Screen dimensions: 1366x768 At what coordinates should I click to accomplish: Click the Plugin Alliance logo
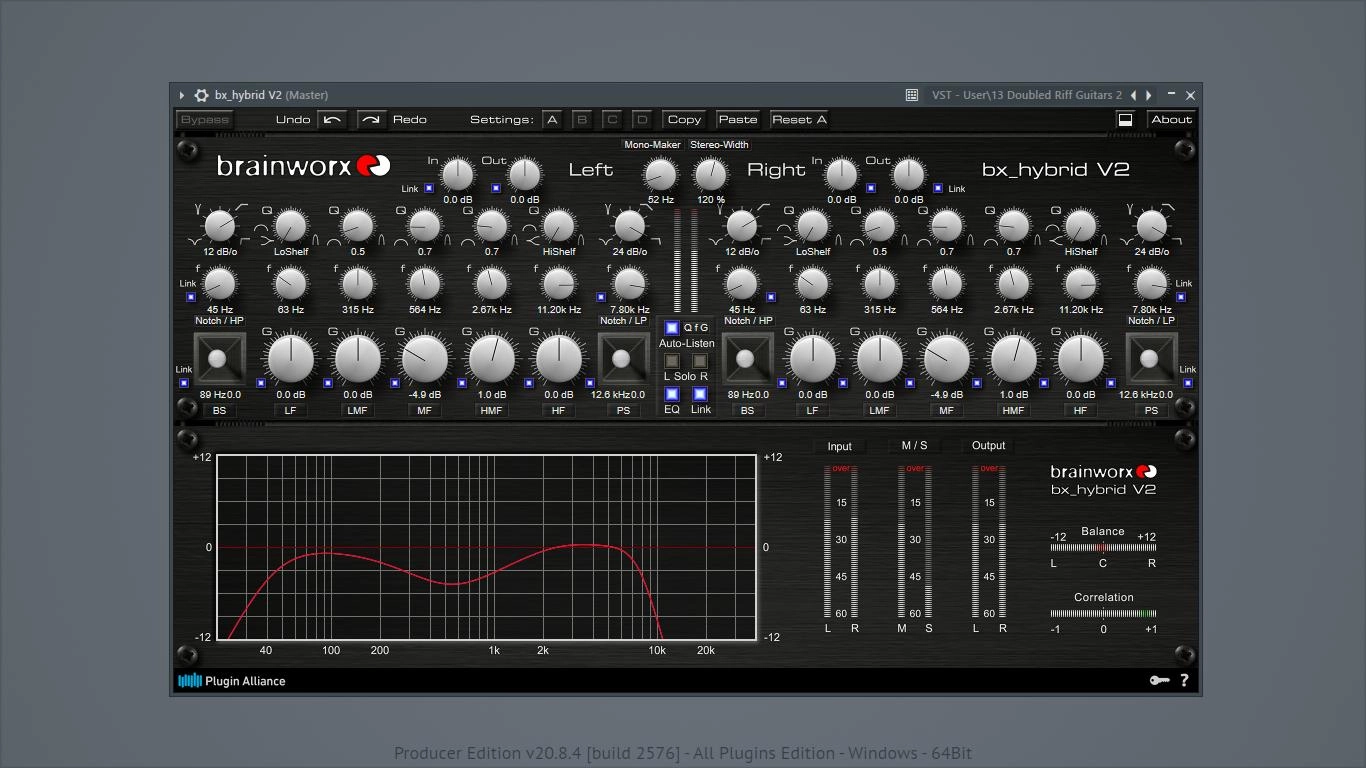(232, 681)
